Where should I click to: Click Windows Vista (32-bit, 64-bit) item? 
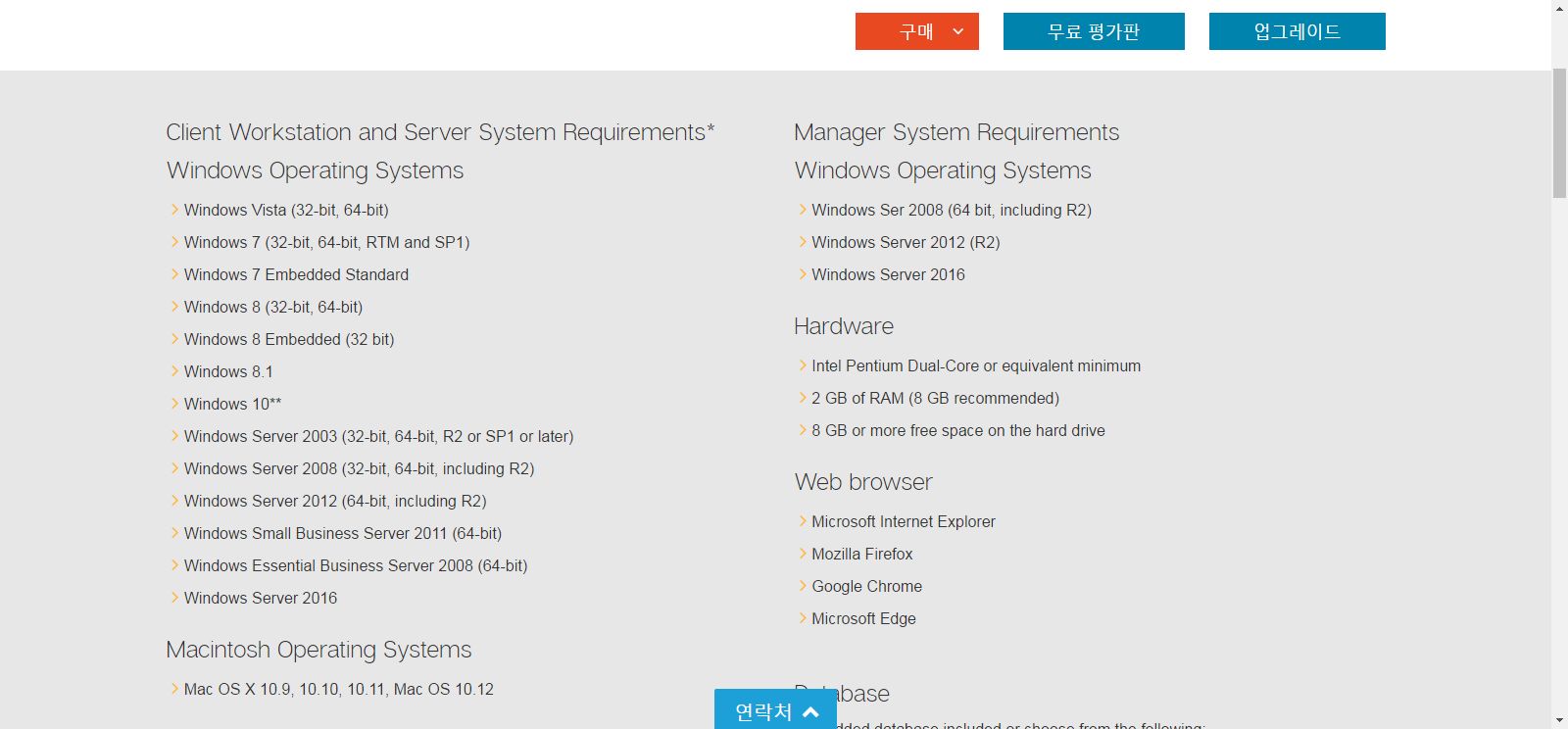[286, 210]
